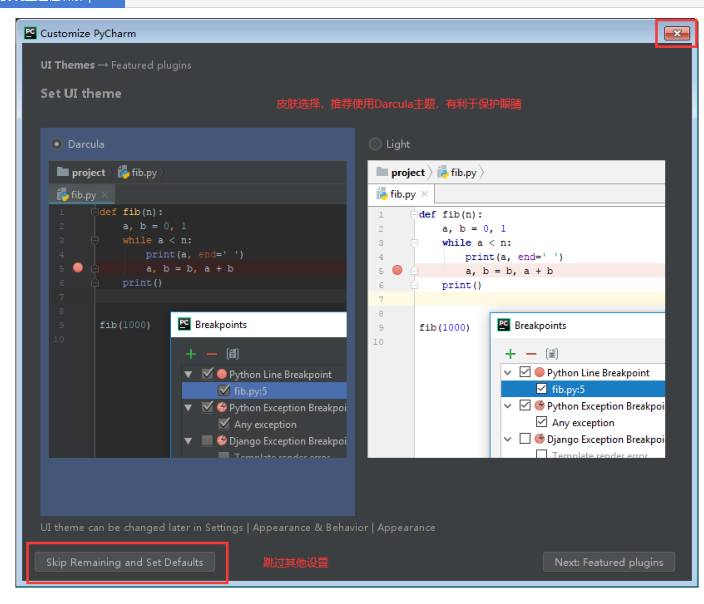704x604 pixels.
Task: Click the Darcula preview project folder icon
Action: tap(63, 172)
